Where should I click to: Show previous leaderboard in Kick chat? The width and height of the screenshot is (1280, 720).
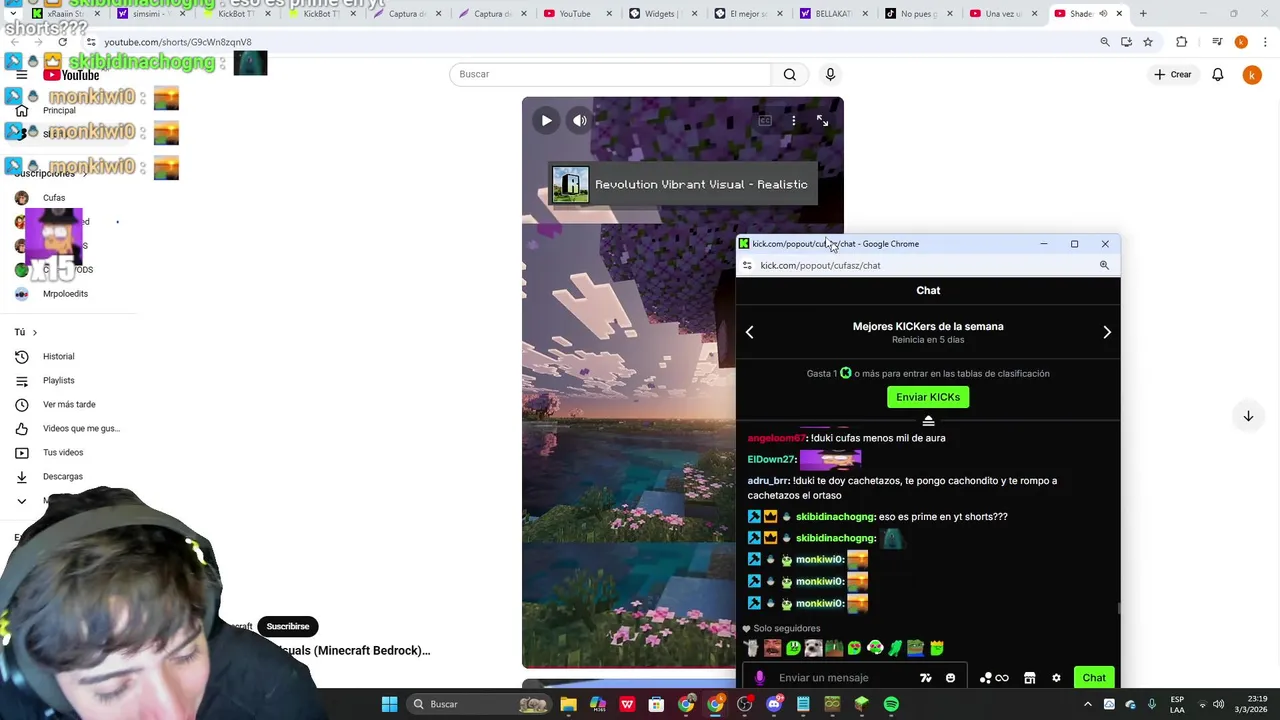pos(750,332)
